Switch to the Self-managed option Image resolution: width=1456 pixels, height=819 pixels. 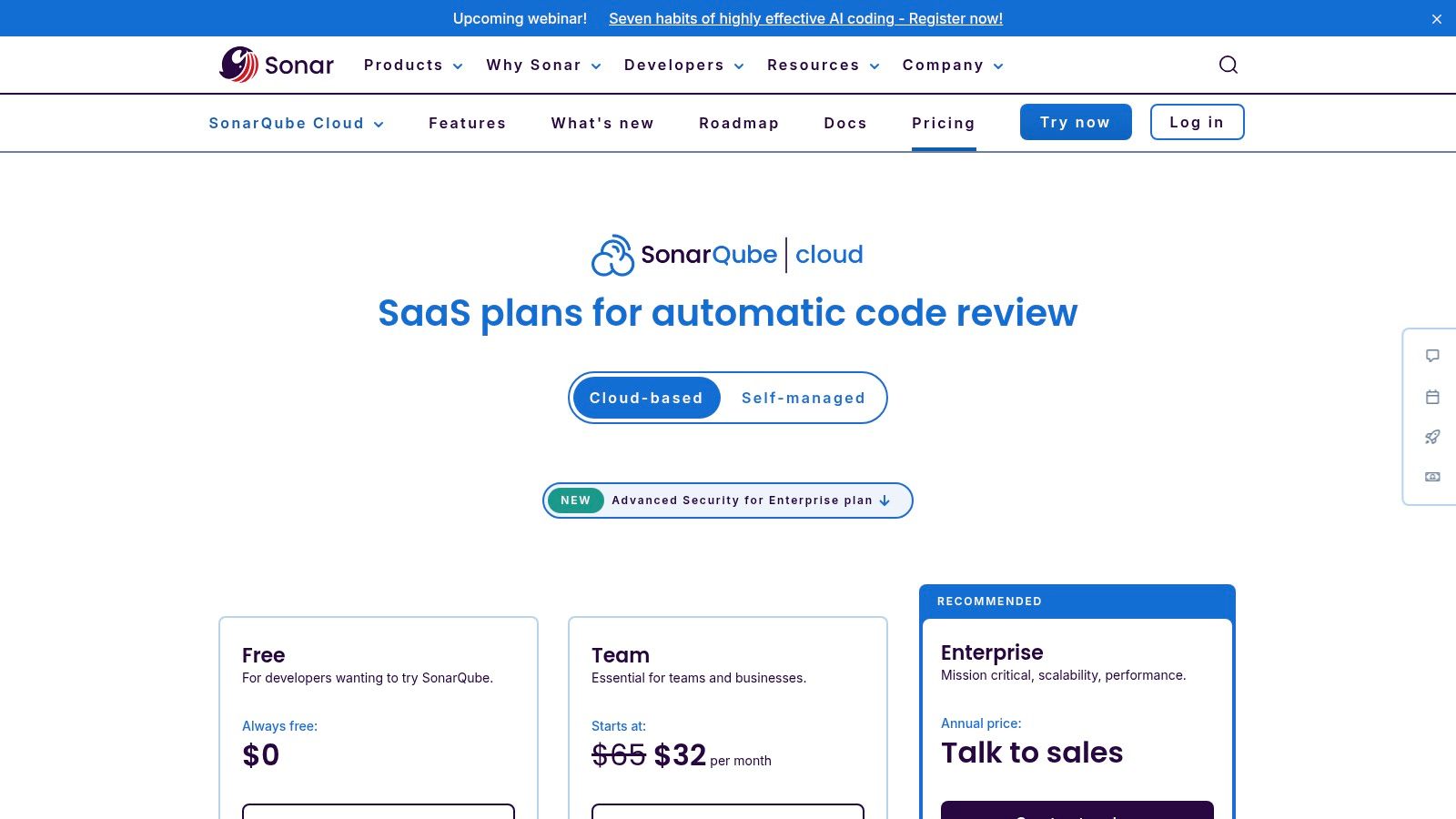pos(804,398)
